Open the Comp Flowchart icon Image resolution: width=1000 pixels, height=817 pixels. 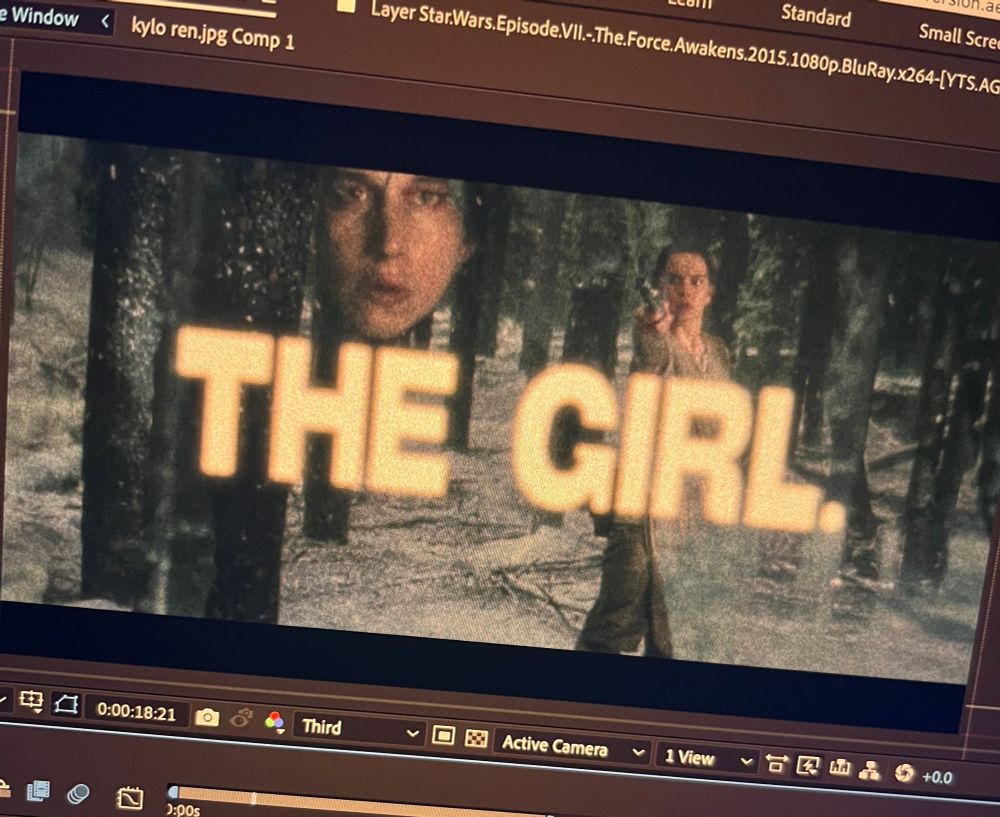(x=869, y=770)
